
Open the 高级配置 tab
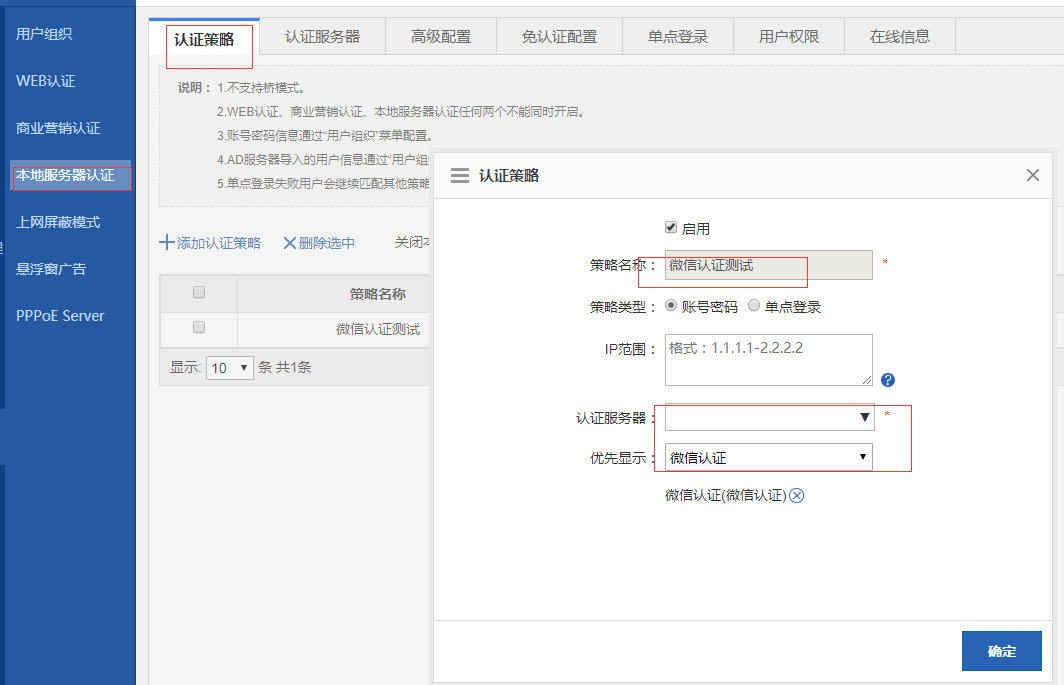tap(441, 37)
